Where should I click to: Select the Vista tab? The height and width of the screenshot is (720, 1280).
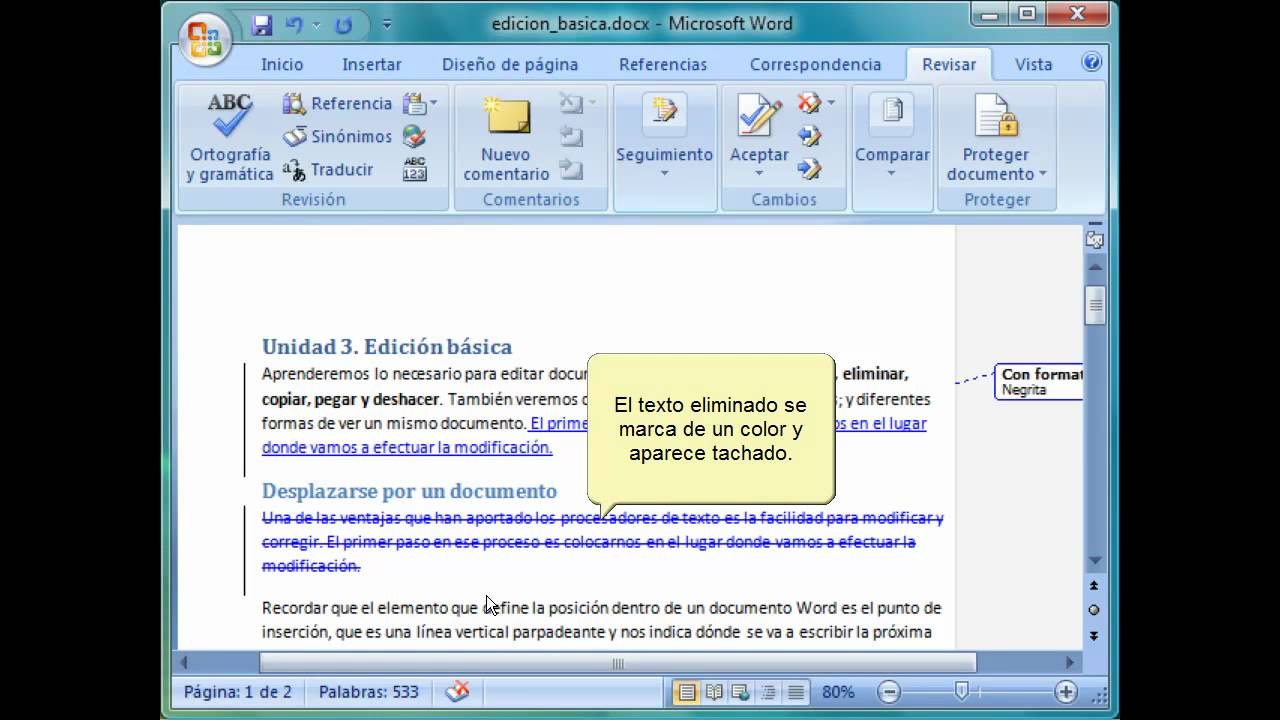1033,64
